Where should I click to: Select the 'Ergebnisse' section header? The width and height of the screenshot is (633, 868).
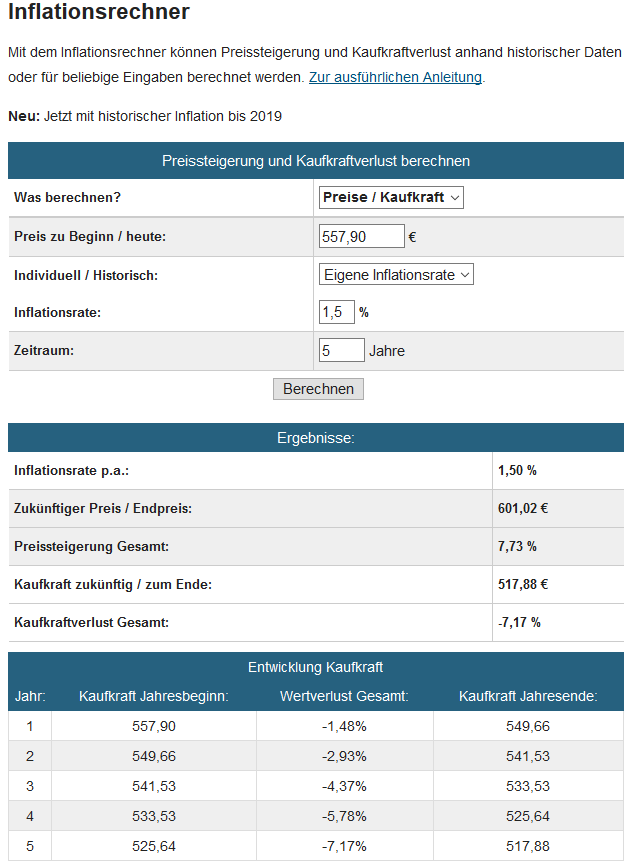pos(316,438)
